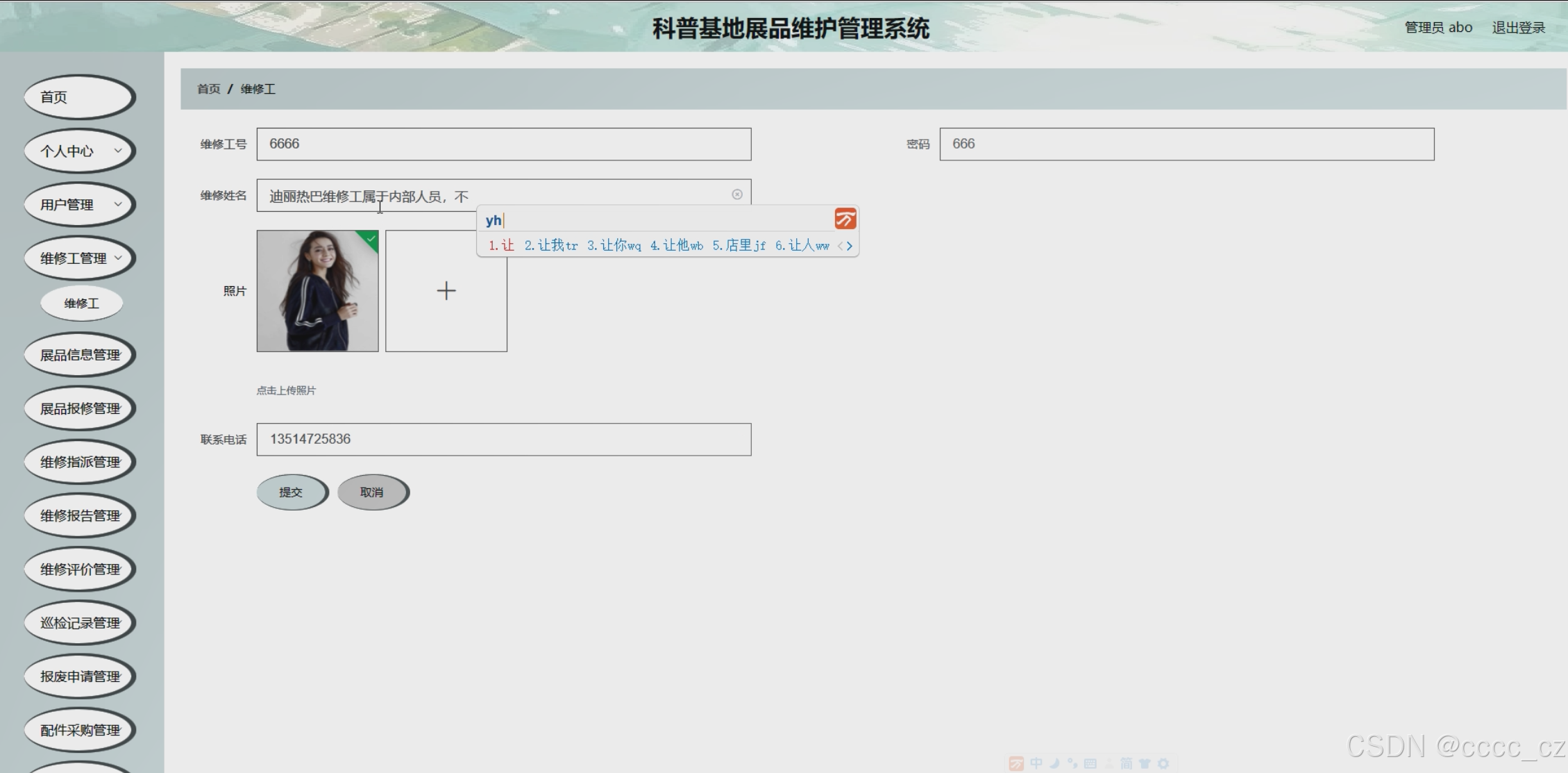
Task: Go to previous IME candidate page arrow
Action: pyautogui.click(x=840, y=246)
